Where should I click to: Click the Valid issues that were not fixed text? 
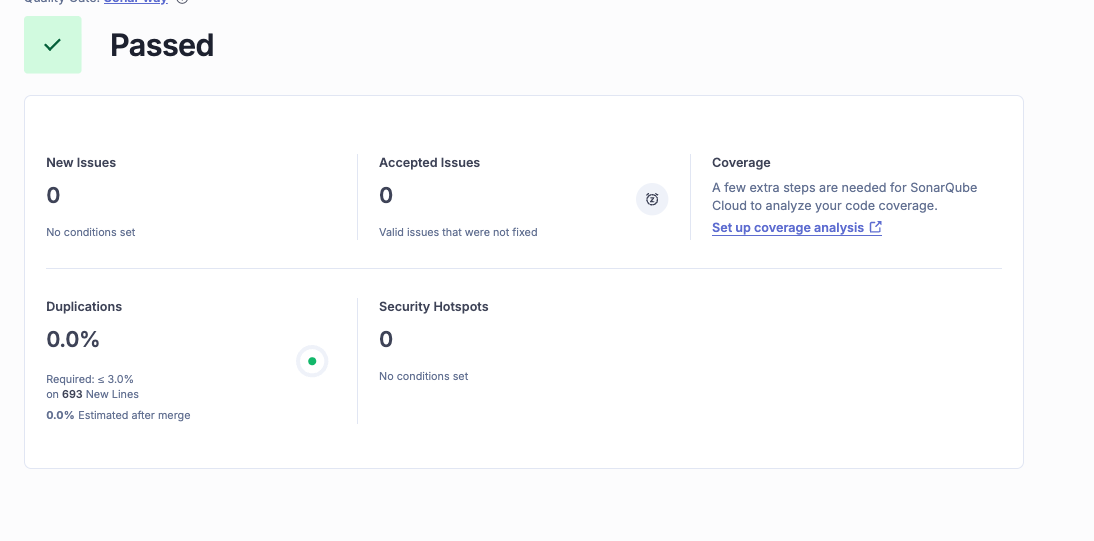458,232
